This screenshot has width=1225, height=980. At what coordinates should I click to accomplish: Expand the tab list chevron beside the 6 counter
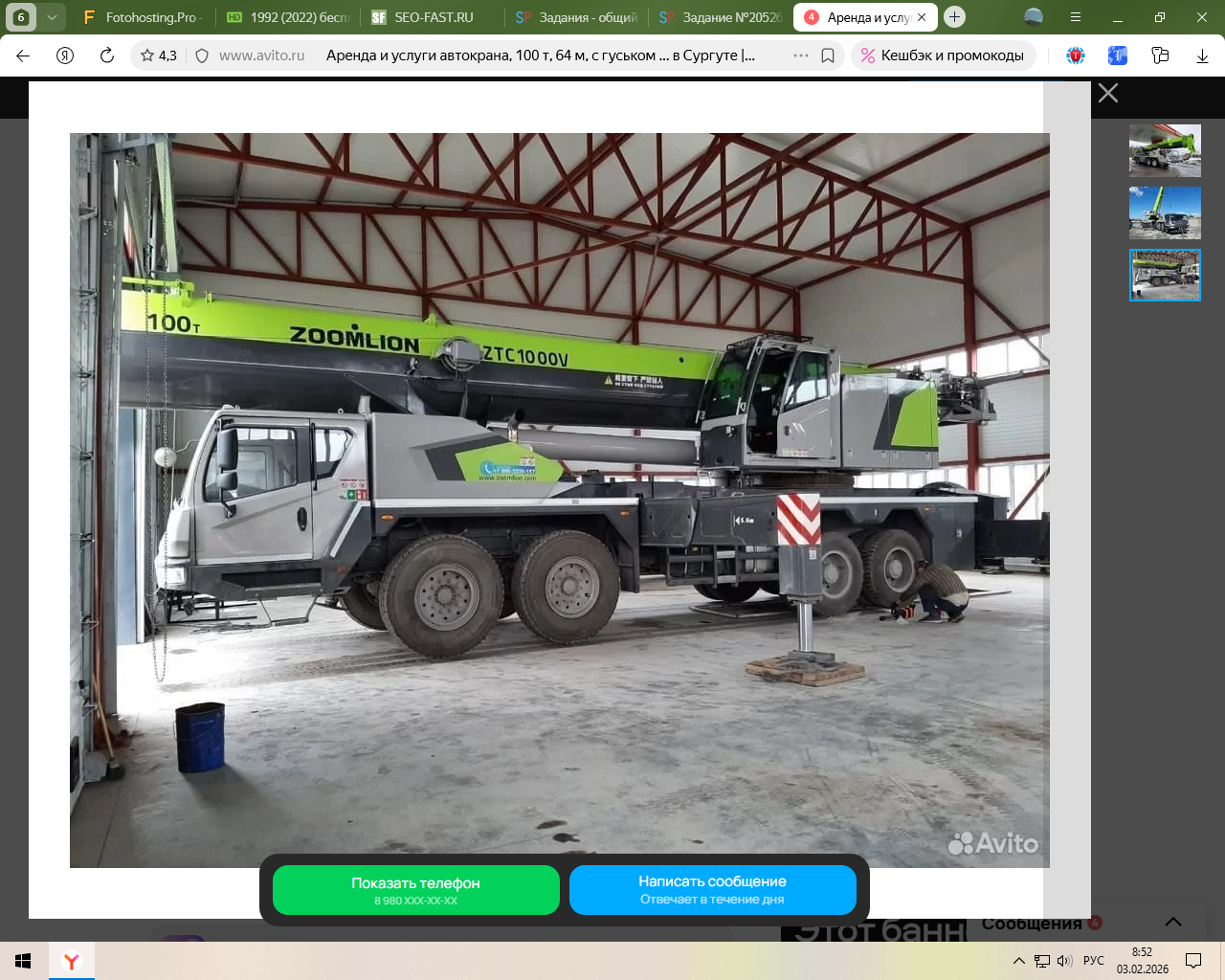pos(52,17)
